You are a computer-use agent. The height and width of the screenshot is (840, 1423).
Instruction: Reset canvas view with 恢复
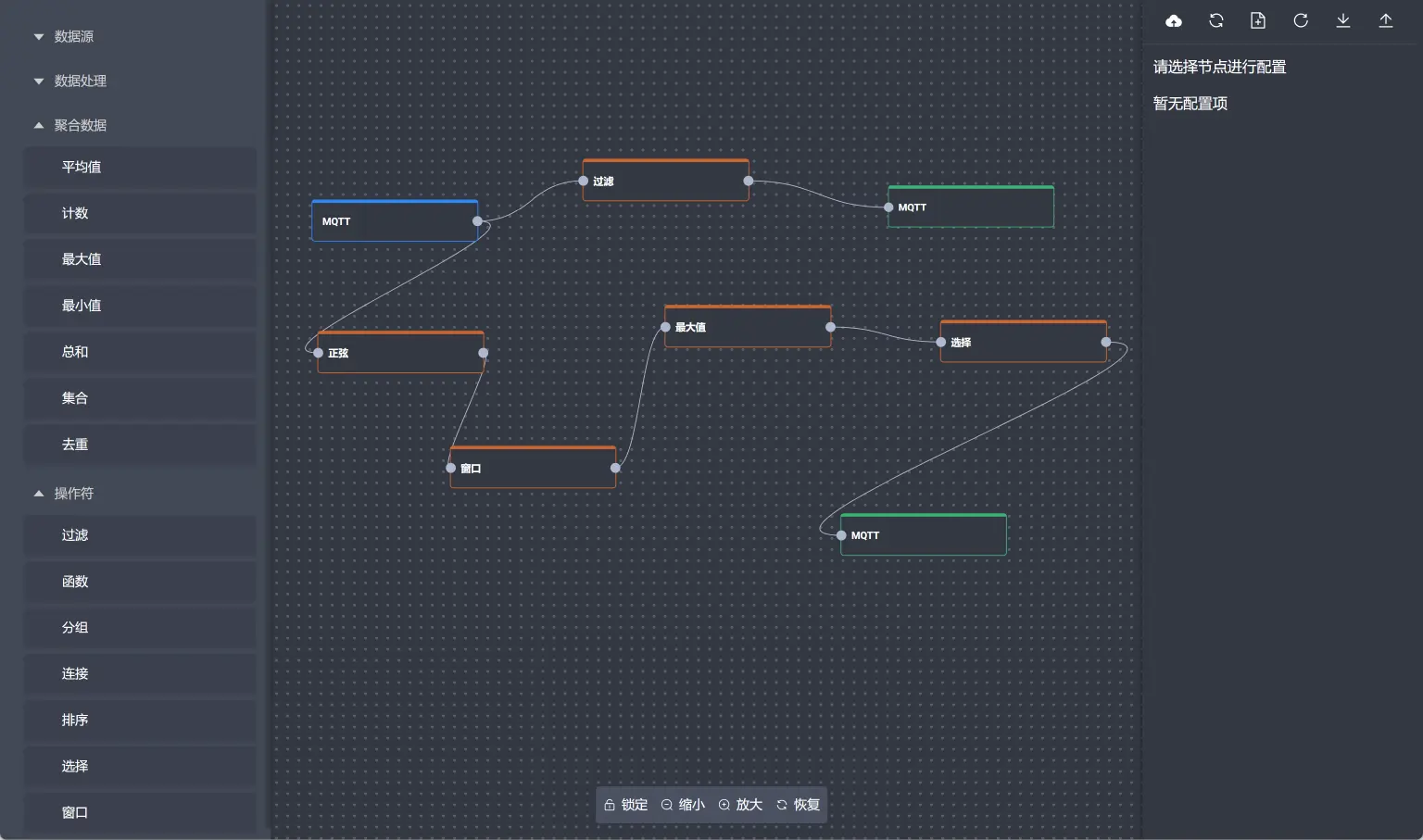point(798,805)
